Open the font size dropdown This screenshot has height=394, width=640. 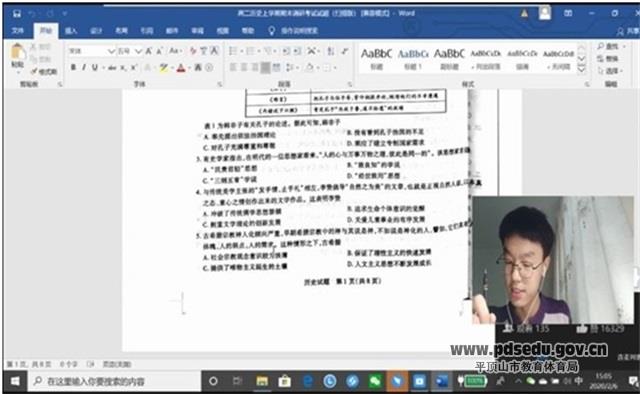[x=138, y=51]
